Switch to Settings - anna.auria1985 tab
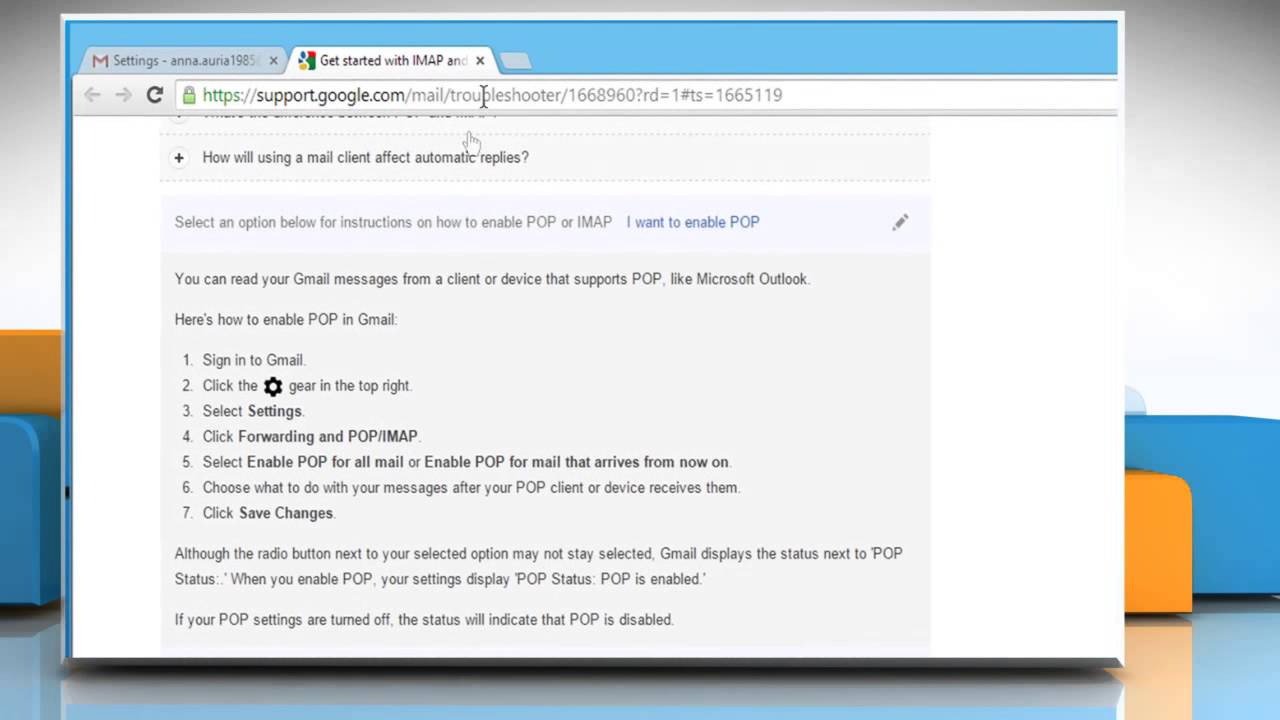 point(185,61)
